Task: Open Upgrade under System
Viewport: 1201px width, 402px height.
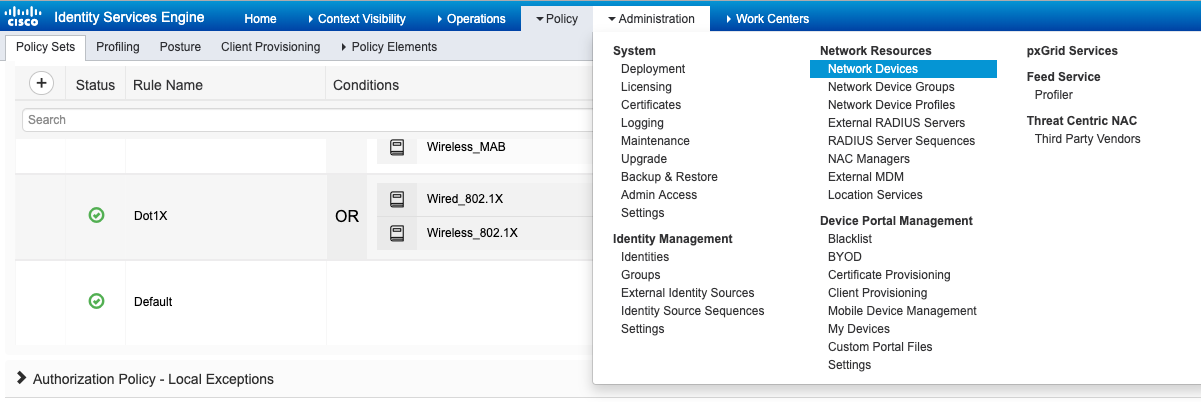Action: coord(644,159)
